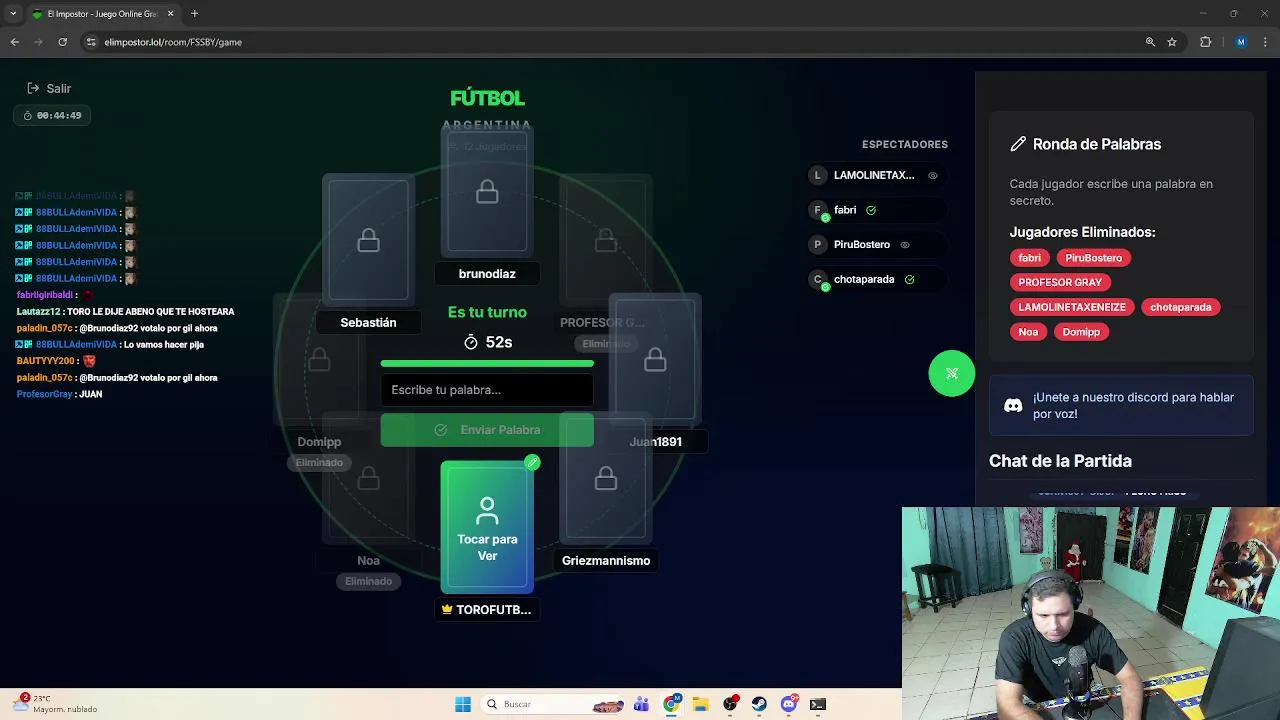Open Discord from the taskbar
Image resolution: width=1280 pixels, height=720 pixels.
789,704
